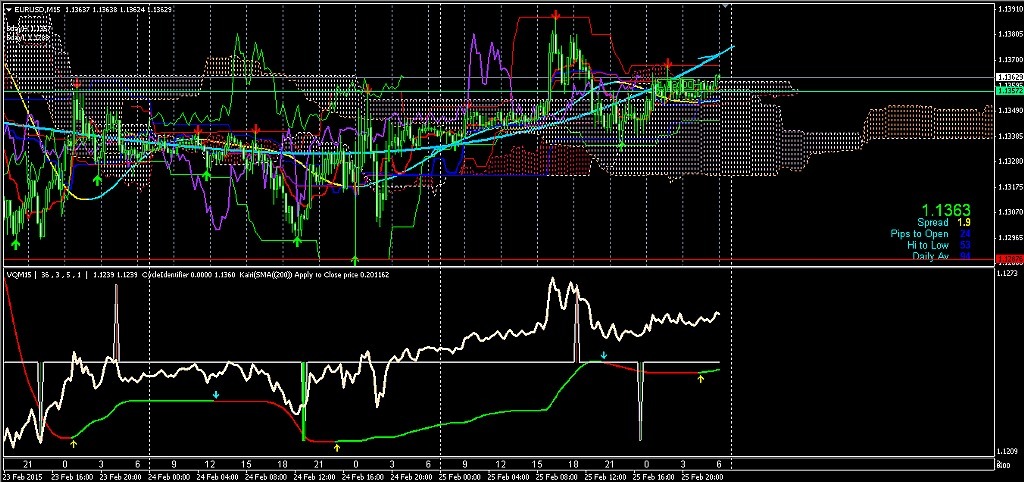1024x482 pixels.
Task: Click the red down arrow at the chart's highest peak
Action: [554, 14]
